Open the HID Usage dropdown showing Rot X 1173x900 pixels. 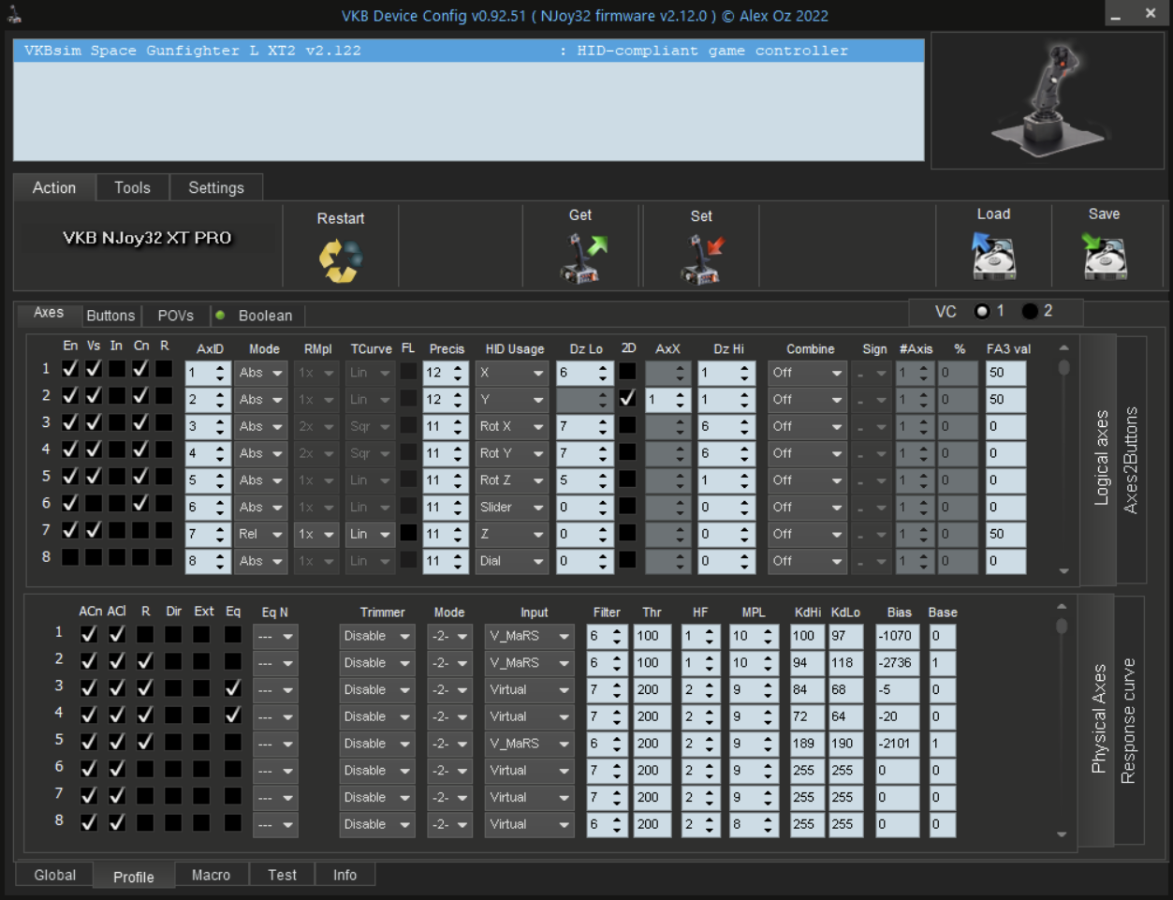pos(512,426)
